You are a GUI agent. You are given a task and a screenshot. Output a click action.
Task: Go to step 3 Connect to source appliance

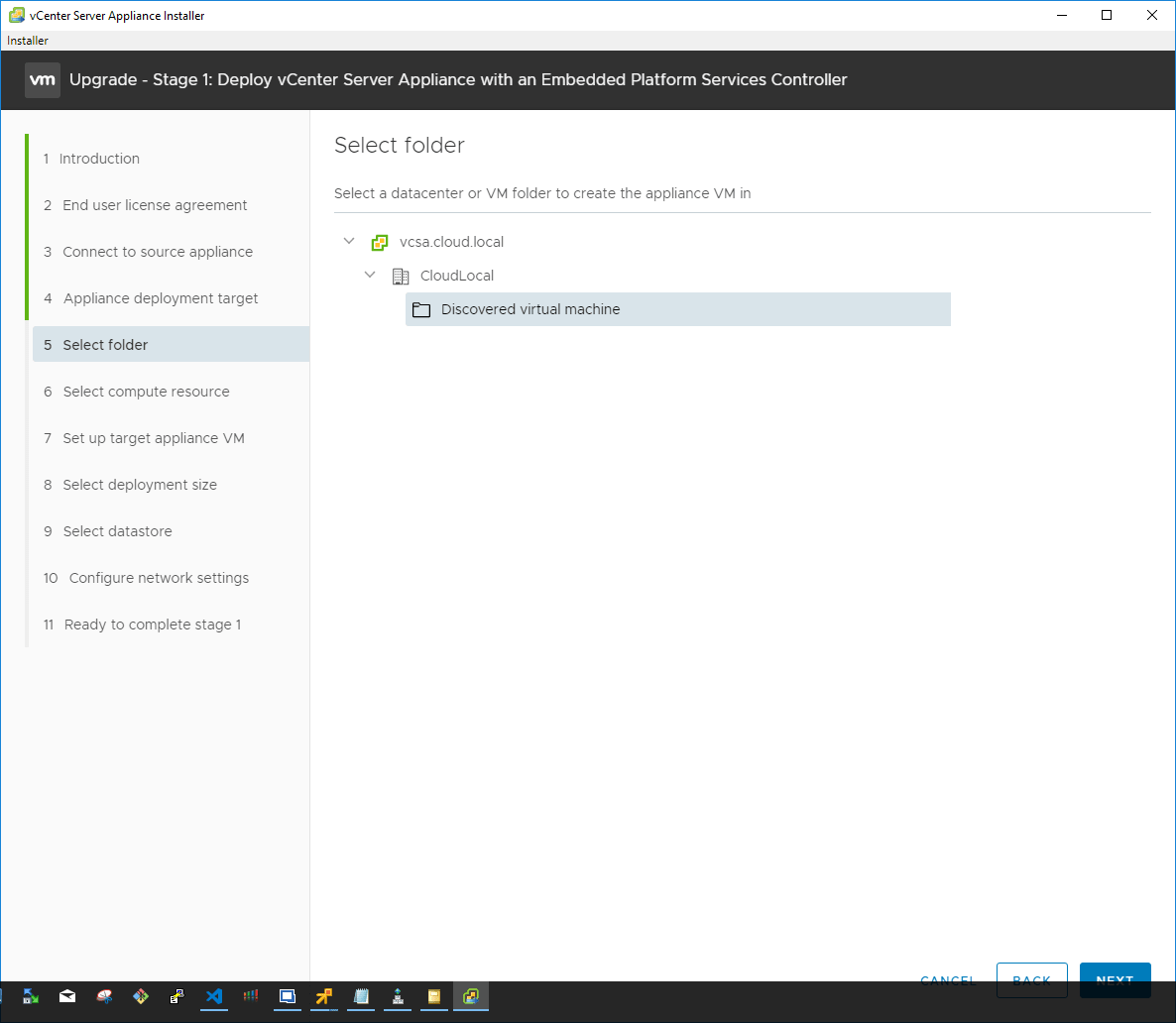click(148, 251)
